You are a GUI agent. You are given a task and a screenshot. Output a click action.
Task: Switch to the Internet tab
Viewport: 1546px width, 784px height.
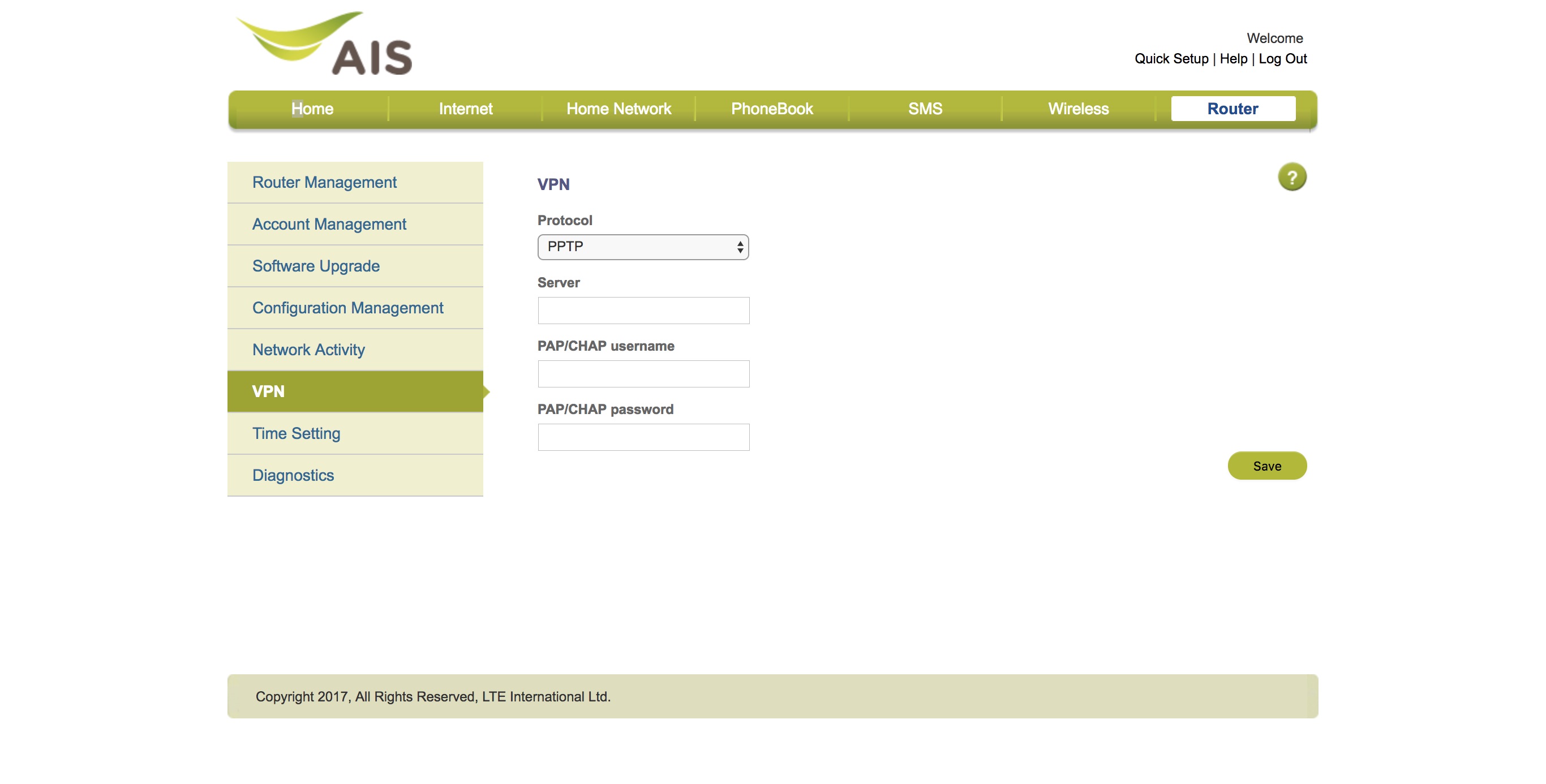(465, 109)
